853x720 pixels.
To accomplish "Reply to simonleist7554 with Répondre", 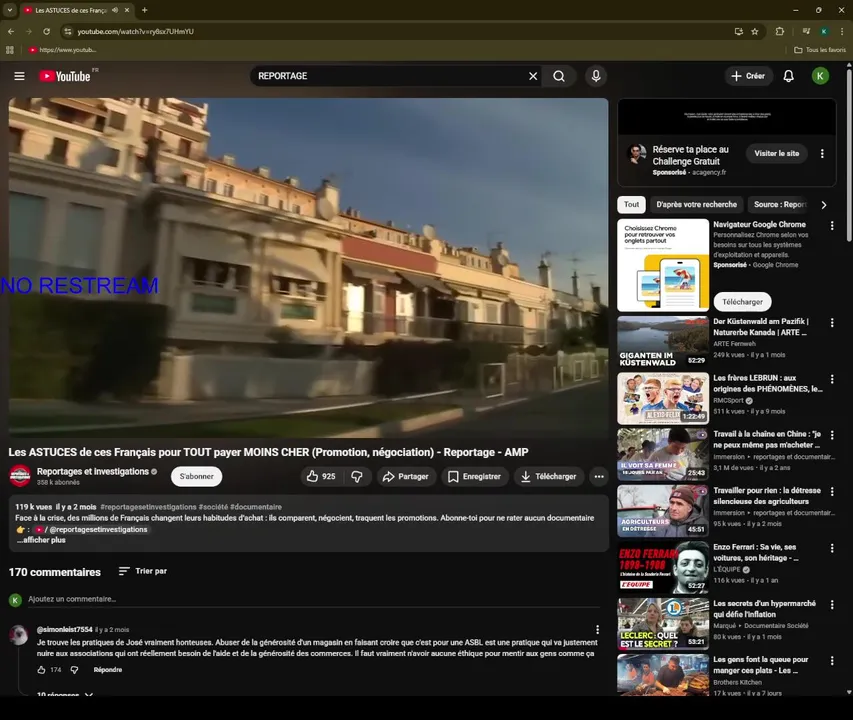I will 108,670.
